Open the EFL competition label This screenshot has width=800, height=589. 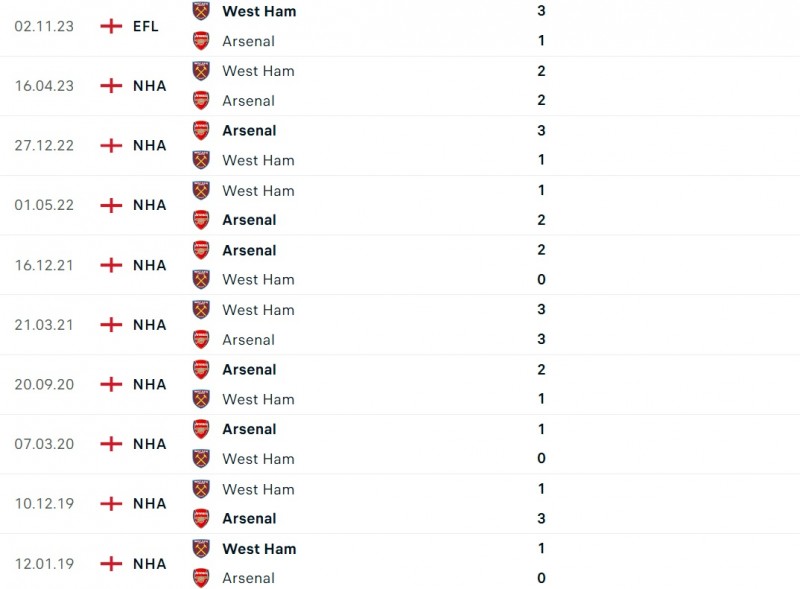point(144,26)
